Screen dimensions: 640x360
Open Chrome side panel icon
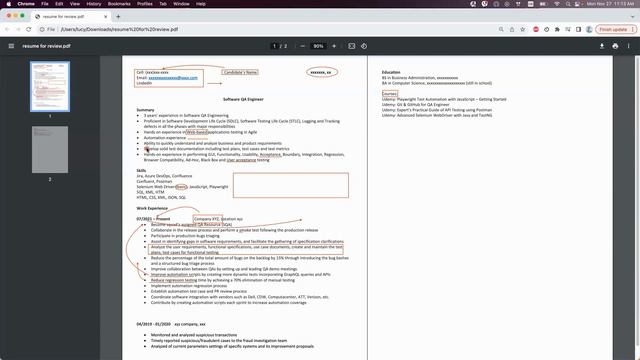(578, 29)
